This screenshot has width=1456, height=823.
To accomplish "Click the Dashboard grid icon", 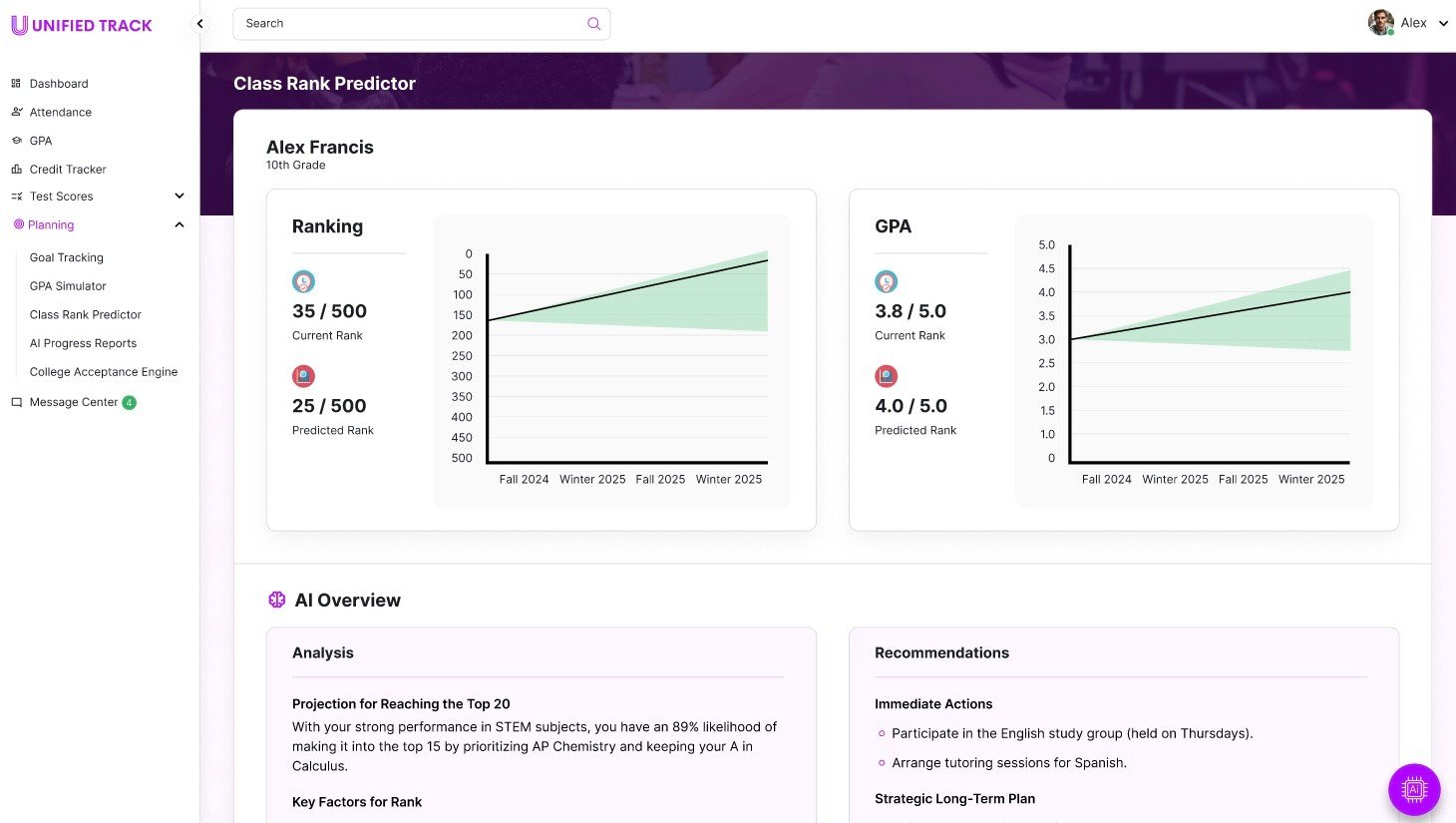I will tap(16, 84).
